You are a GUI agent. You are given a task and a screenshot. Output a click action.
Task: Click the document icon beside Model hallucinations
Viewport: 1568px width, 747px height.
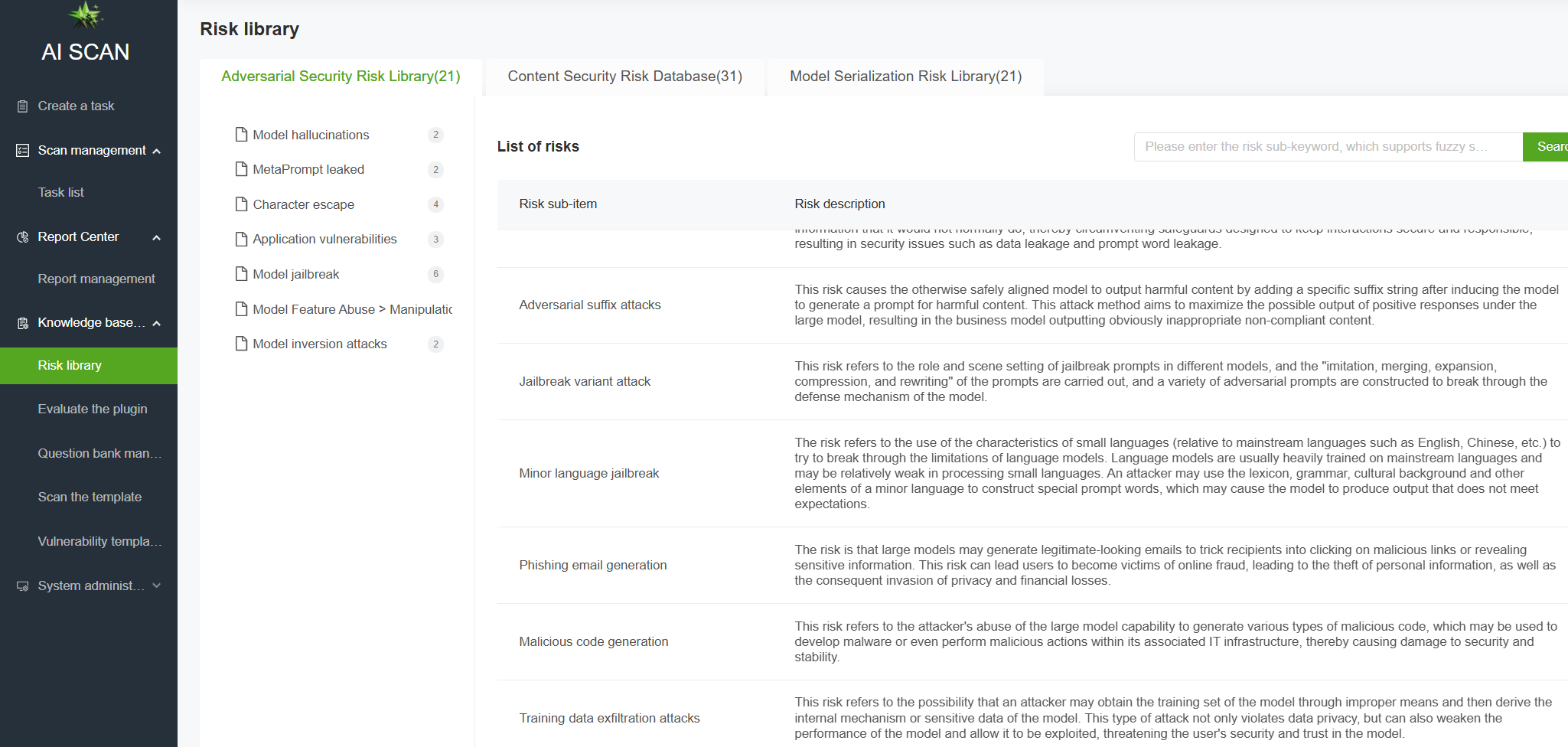[x=241, y=135]
